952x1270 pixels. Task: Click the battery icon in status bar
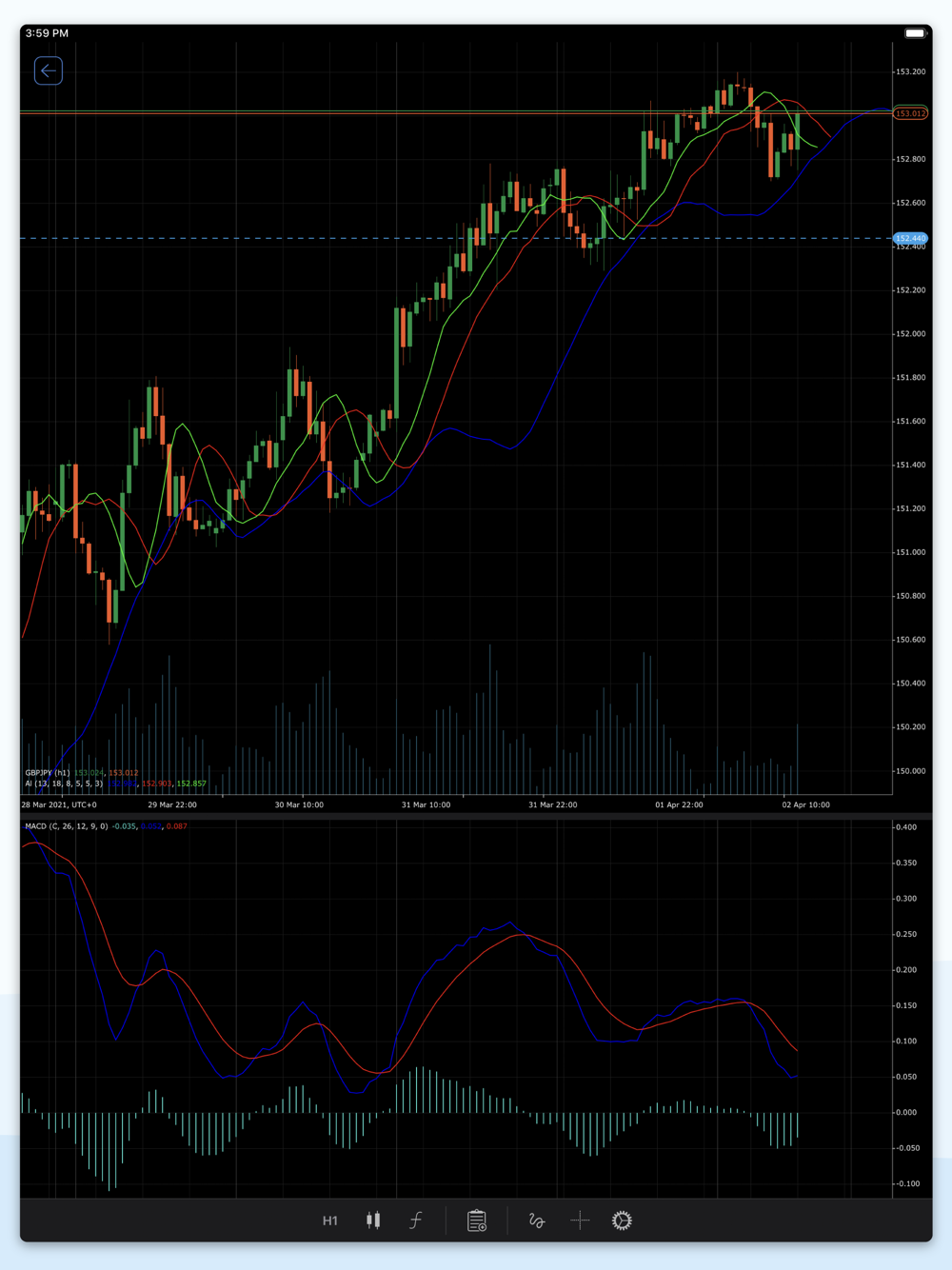coord(914,33)
